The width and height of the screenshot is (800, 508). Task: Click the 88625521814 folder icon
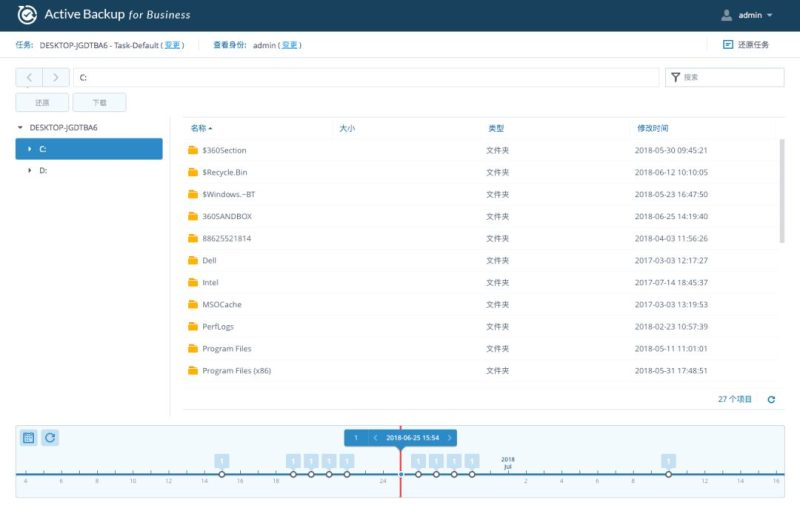tap(193, 238)
